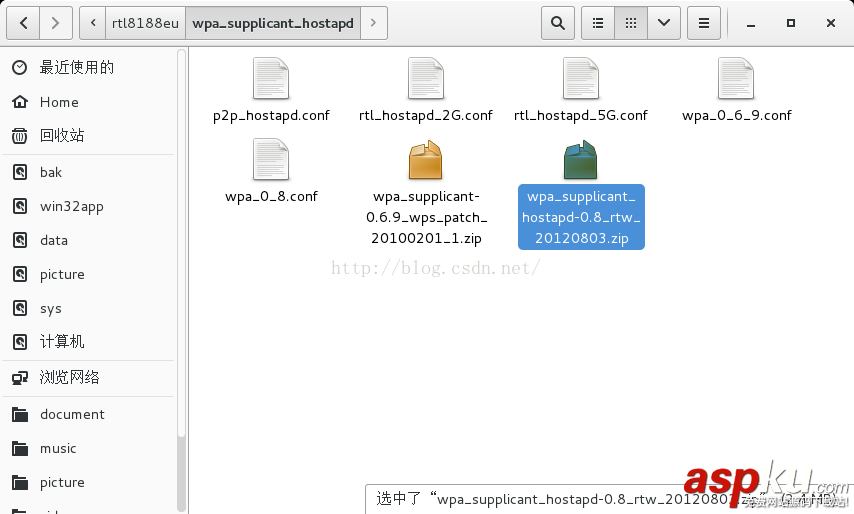
Task: Open Computer (计算机) in sidebar
Action: 89,342
